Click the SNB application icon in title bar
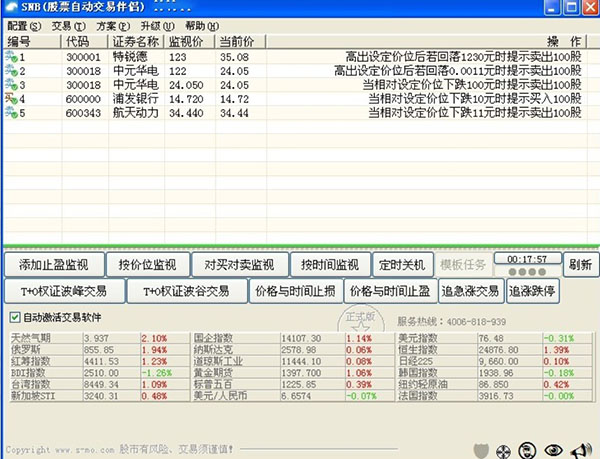 tap(10, 7)
